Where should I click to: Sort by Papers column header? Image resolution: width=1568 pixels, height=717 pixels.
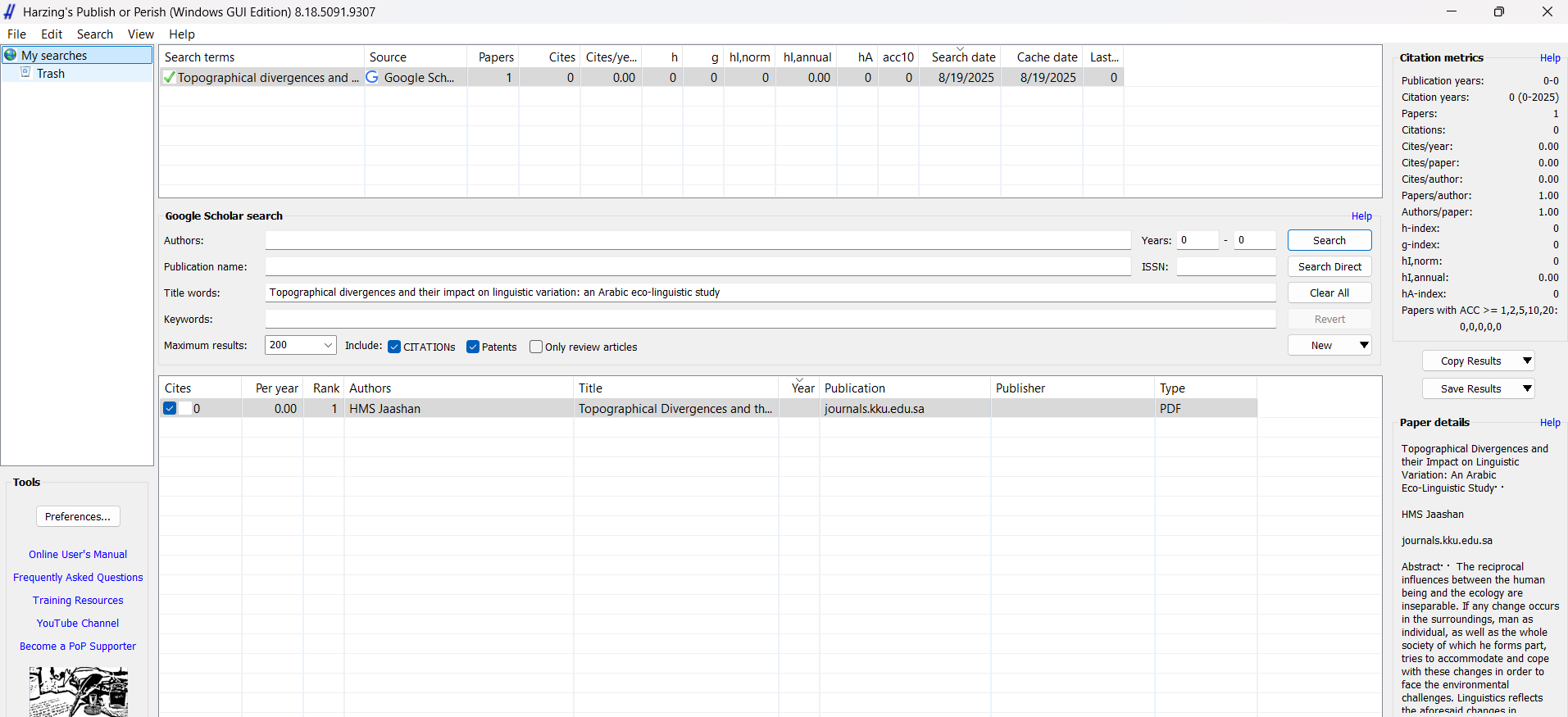click(x=493, y=57)
